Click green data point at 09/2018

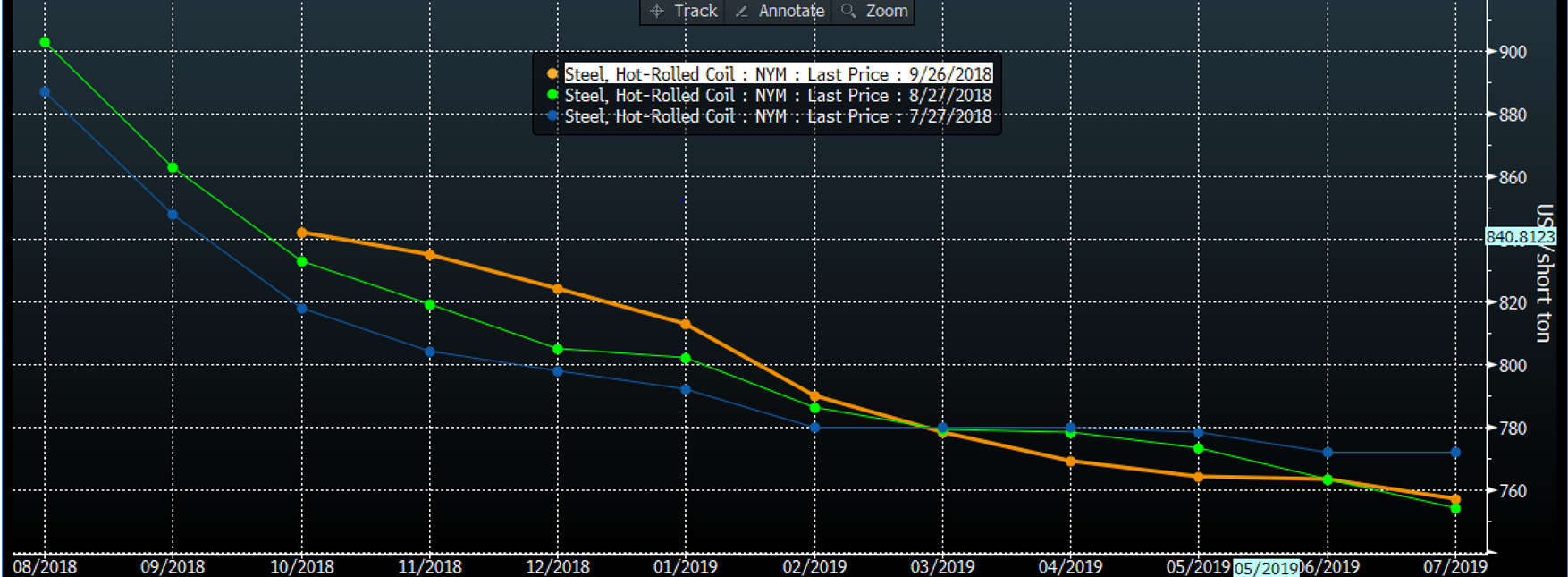tap(173, 167)
